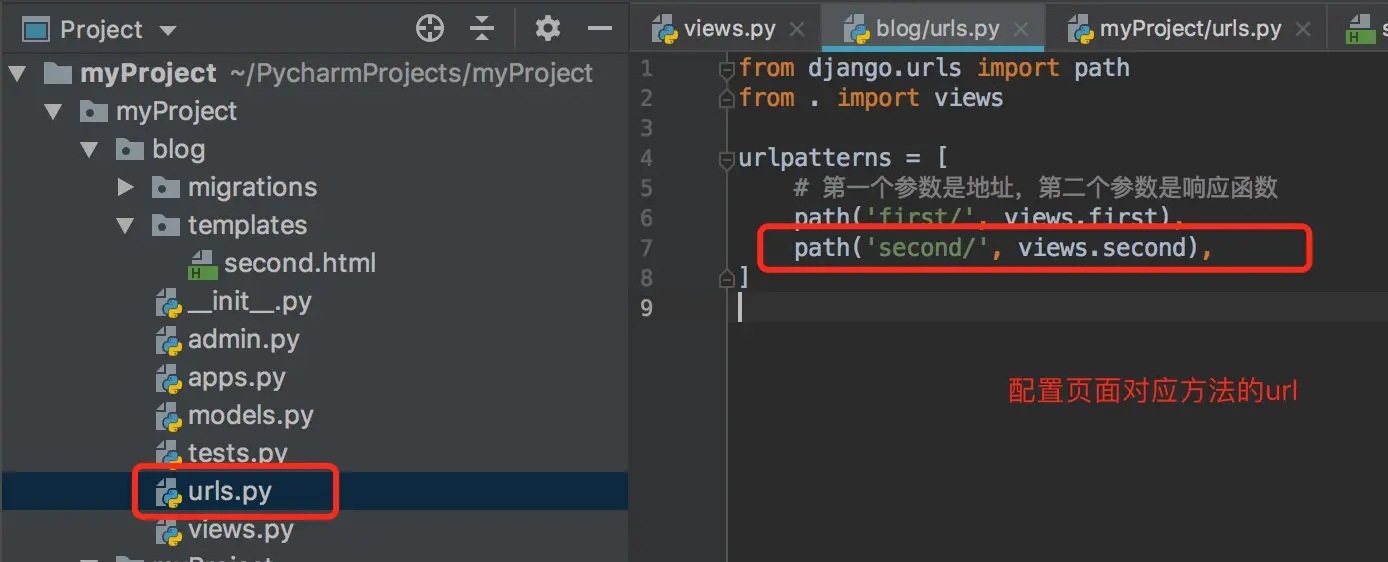The height and width of the screenshot is (562, 1388).
Task: Click Python icon on myProject/urls.py tab
Action: pyautogui.click(x=1080, y=31)
